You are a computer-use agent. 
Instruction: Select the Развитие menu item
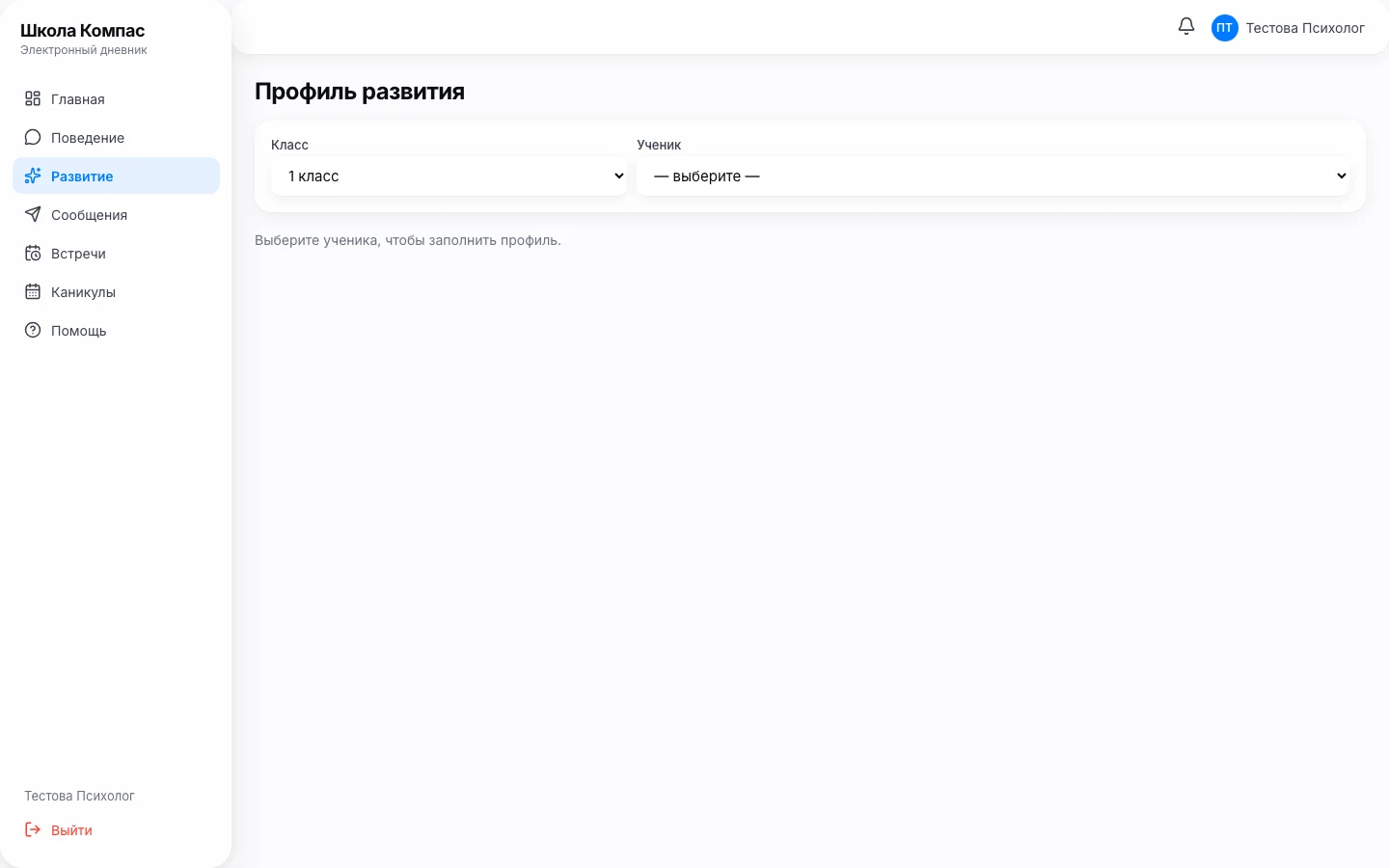tap(116, 176)
